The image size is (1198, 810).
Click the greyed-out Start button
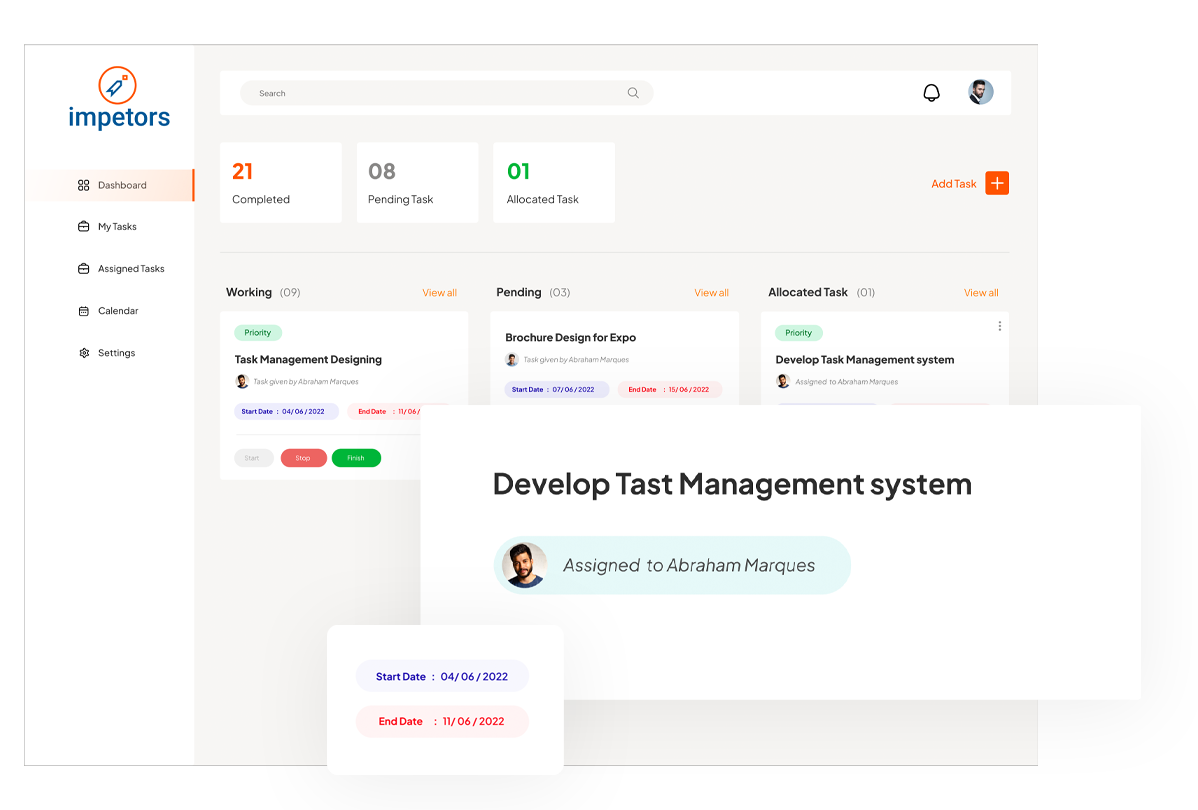click(253, 458)
